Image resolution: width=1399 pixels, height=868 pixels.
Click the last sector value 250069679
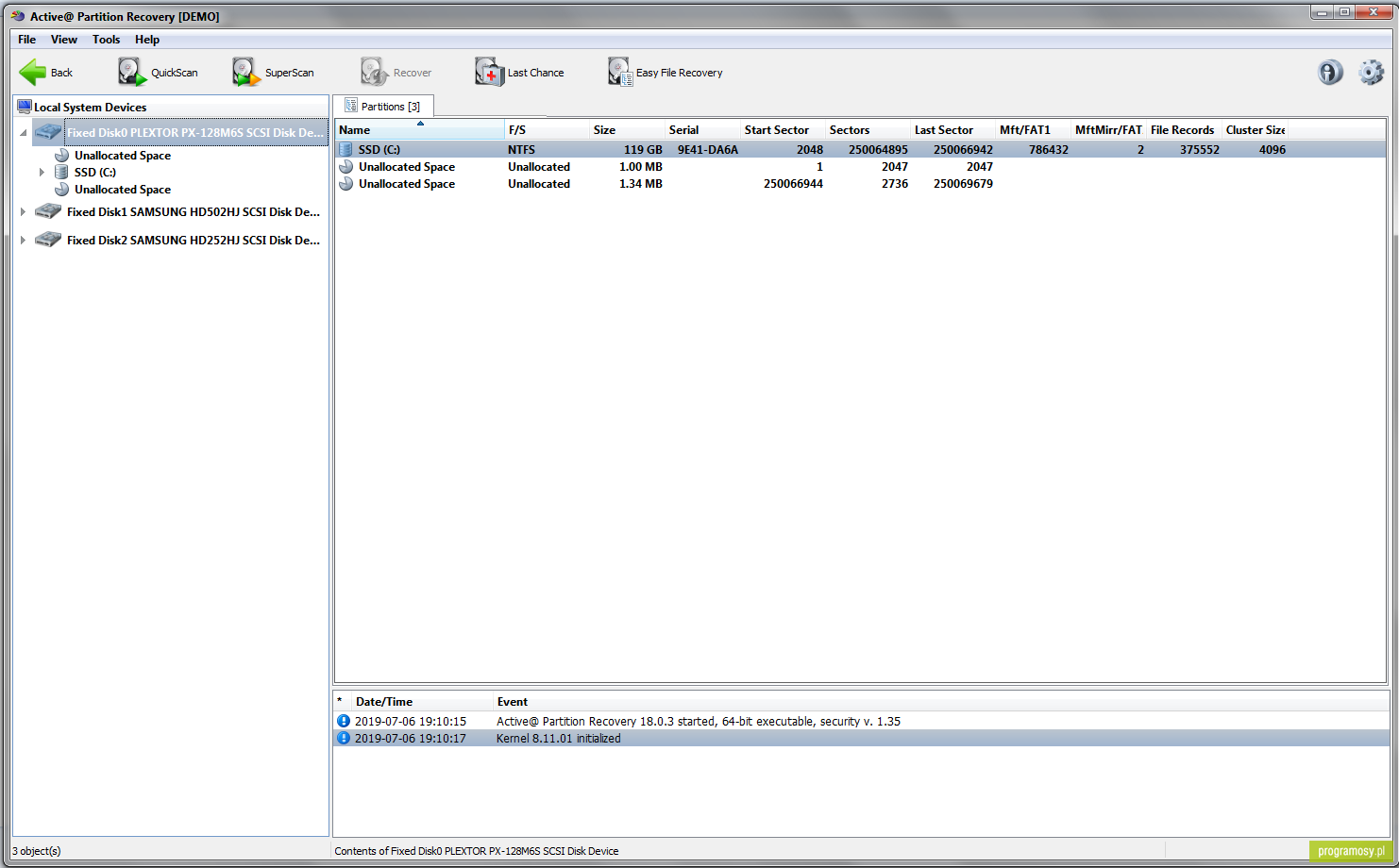click(x=963, y=183)
